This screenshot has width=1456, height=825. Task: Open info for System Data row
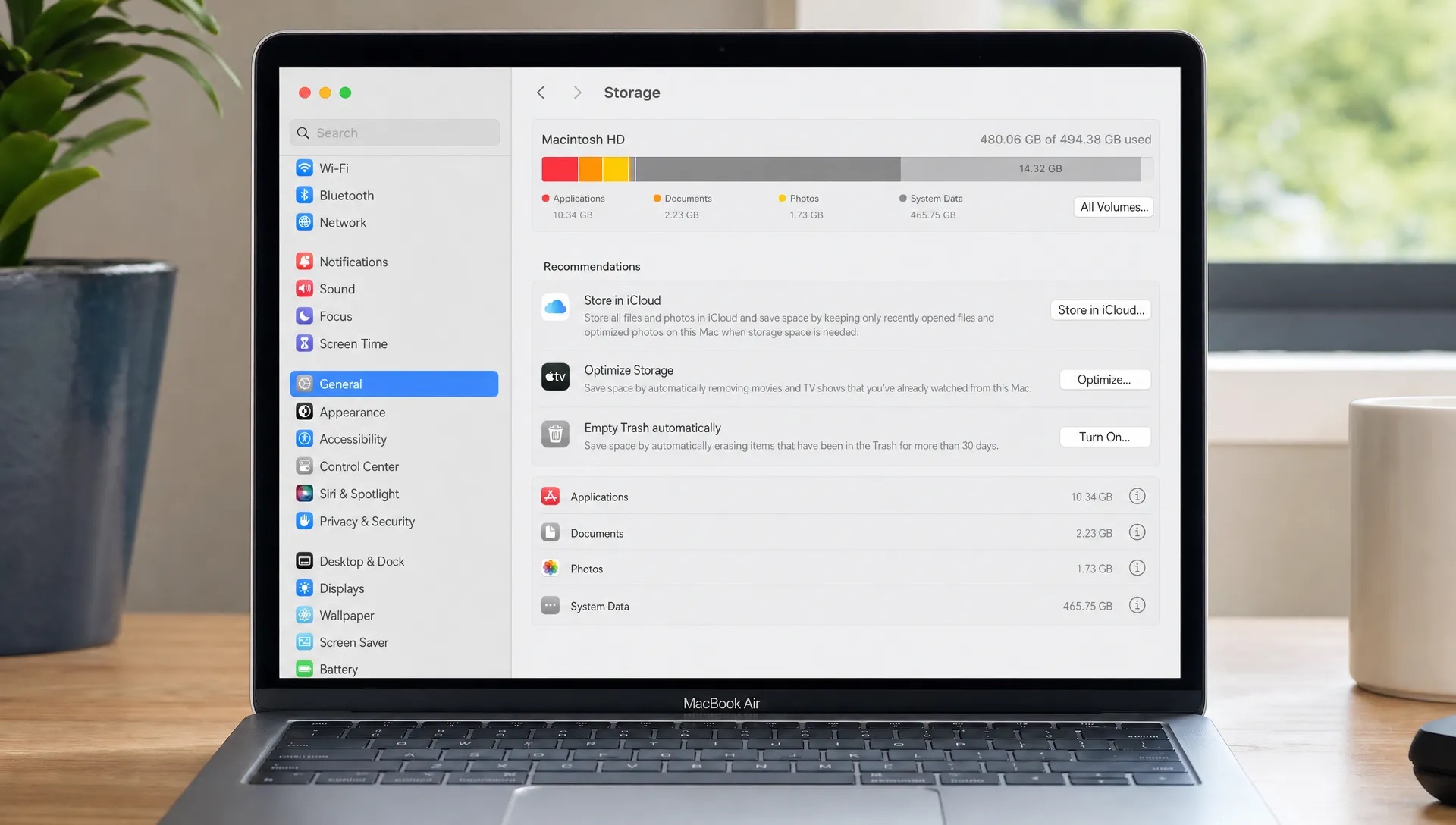click(x=1137, y=605)
